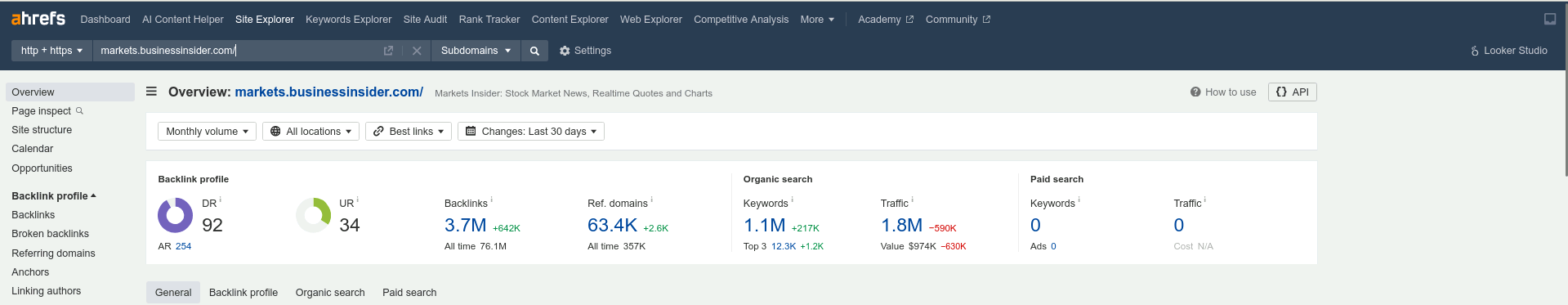Open Page inspect in sidebar
This screenshot has width=1568, height=305.
click(x=41, y=111)
